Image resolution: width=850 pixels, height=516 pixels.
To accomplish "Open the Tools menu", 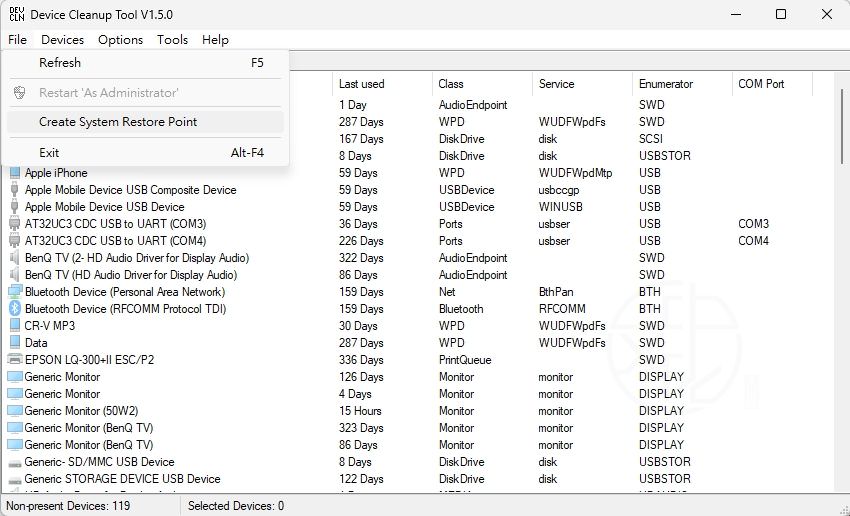I will pyautogui.click(x=172, y=40).
